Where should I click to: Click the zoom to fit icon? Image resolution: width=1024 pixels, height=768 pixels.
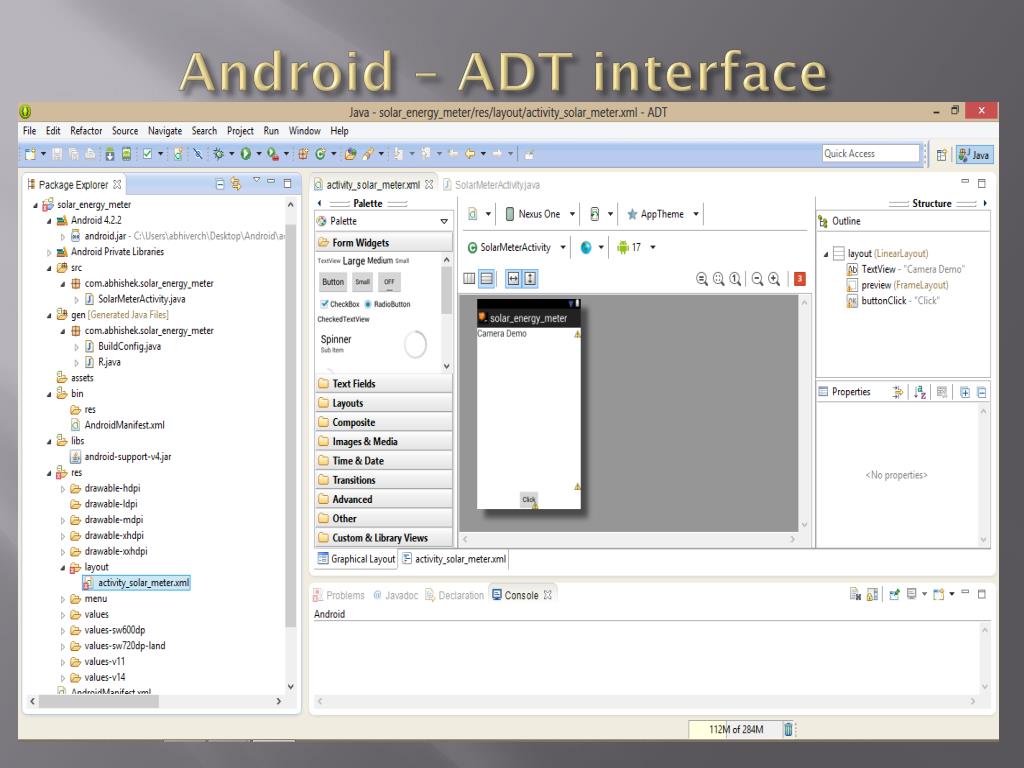coord(719,279)
